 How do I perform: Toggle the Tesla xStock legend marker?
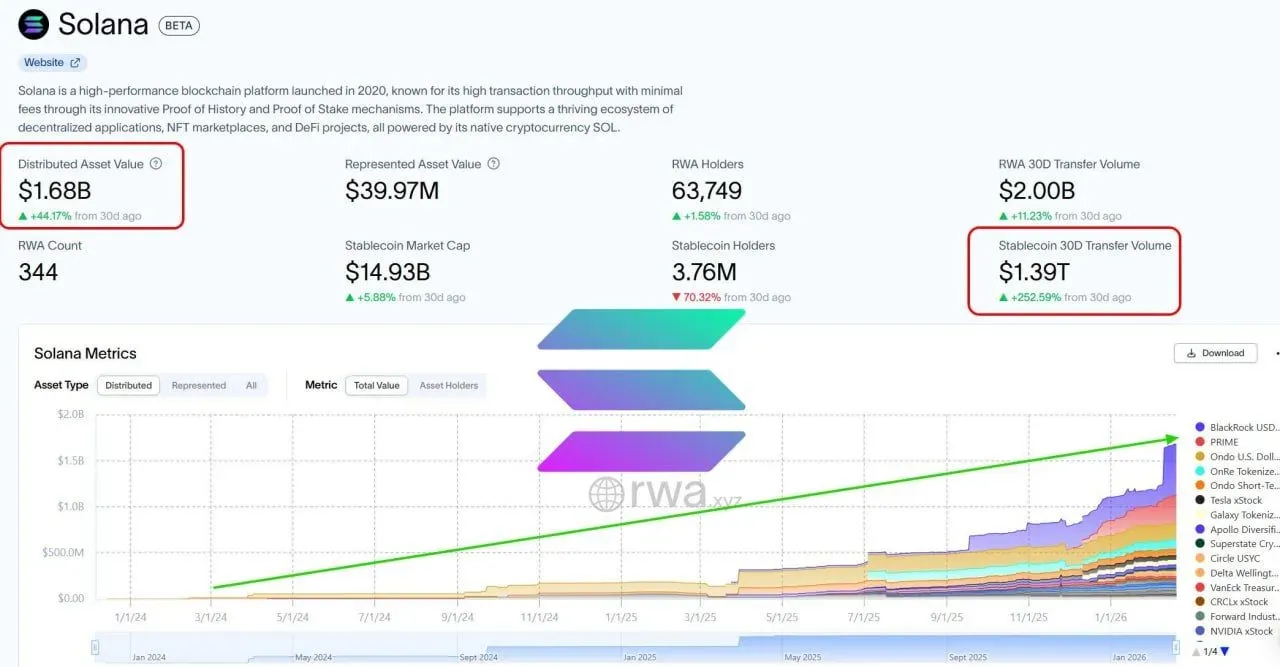1200,500
